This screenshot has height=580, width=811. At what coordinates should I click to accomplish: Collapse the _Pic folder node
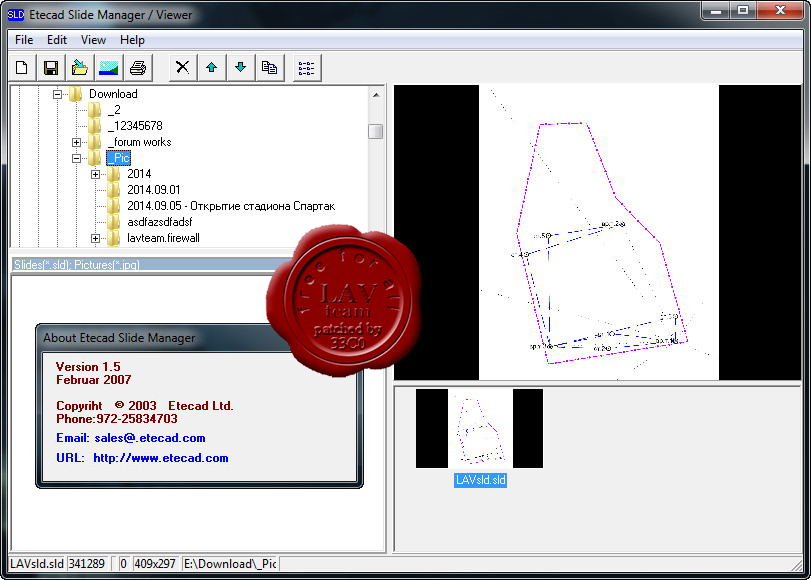77,158
